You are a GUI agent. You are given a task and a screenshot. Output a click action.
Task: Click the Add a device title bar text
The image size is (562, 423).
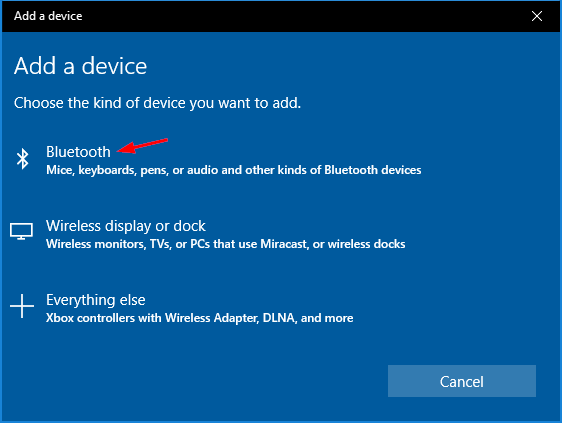[48, 16]
